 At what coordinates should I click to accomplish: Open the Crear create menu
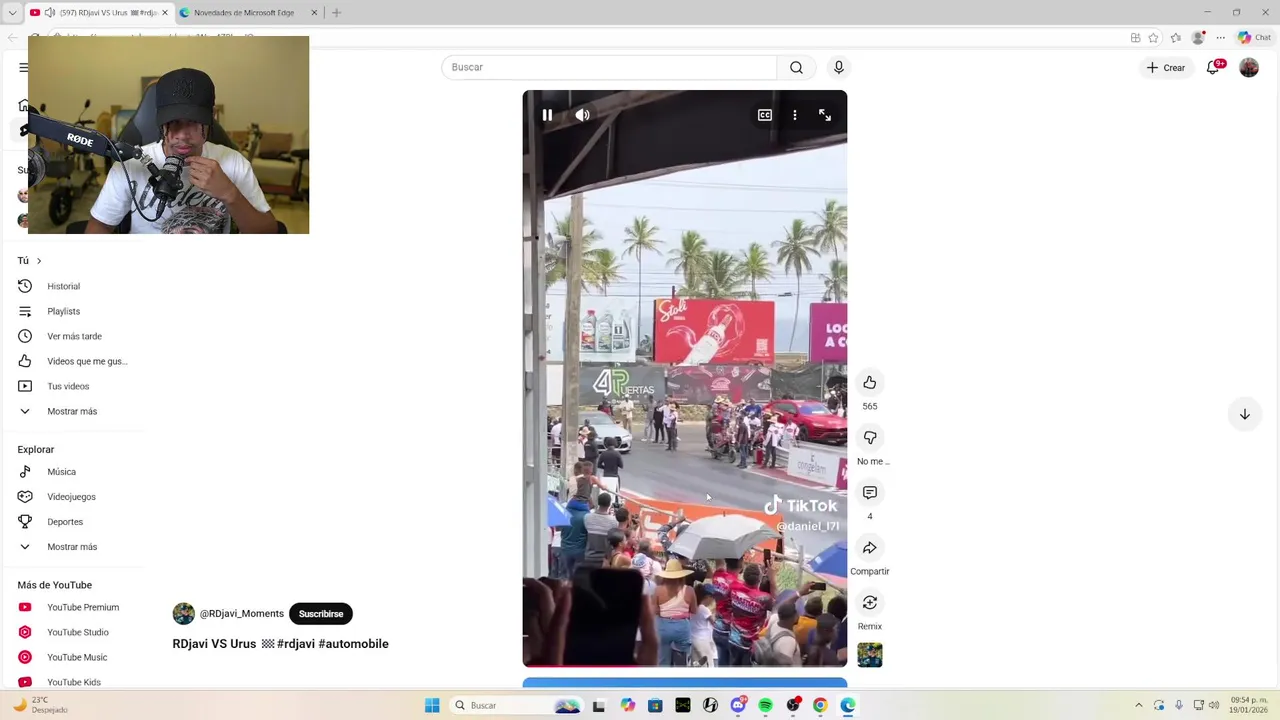pos(1166,67)
